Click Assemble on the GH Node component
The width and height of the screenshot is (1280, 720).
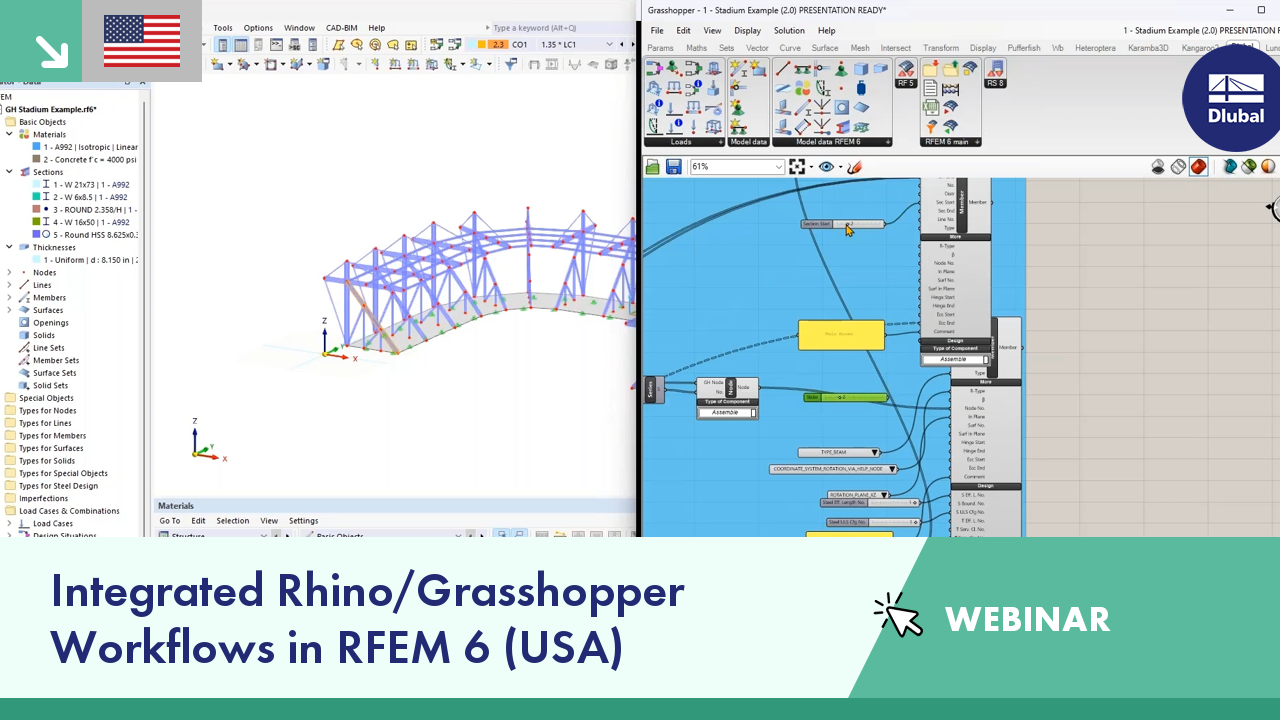pyautogui.click(x=726, y=412)
